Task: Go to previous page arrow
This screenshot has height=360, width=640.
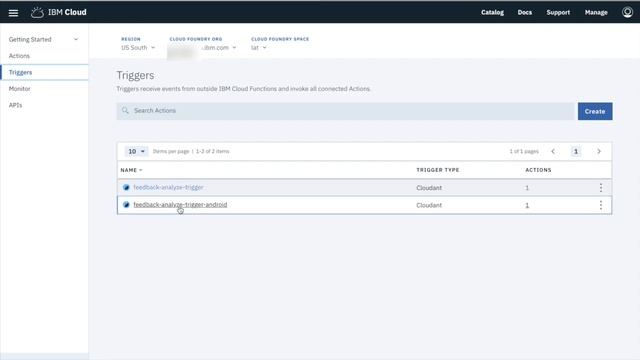Action: tap(553, 151)
